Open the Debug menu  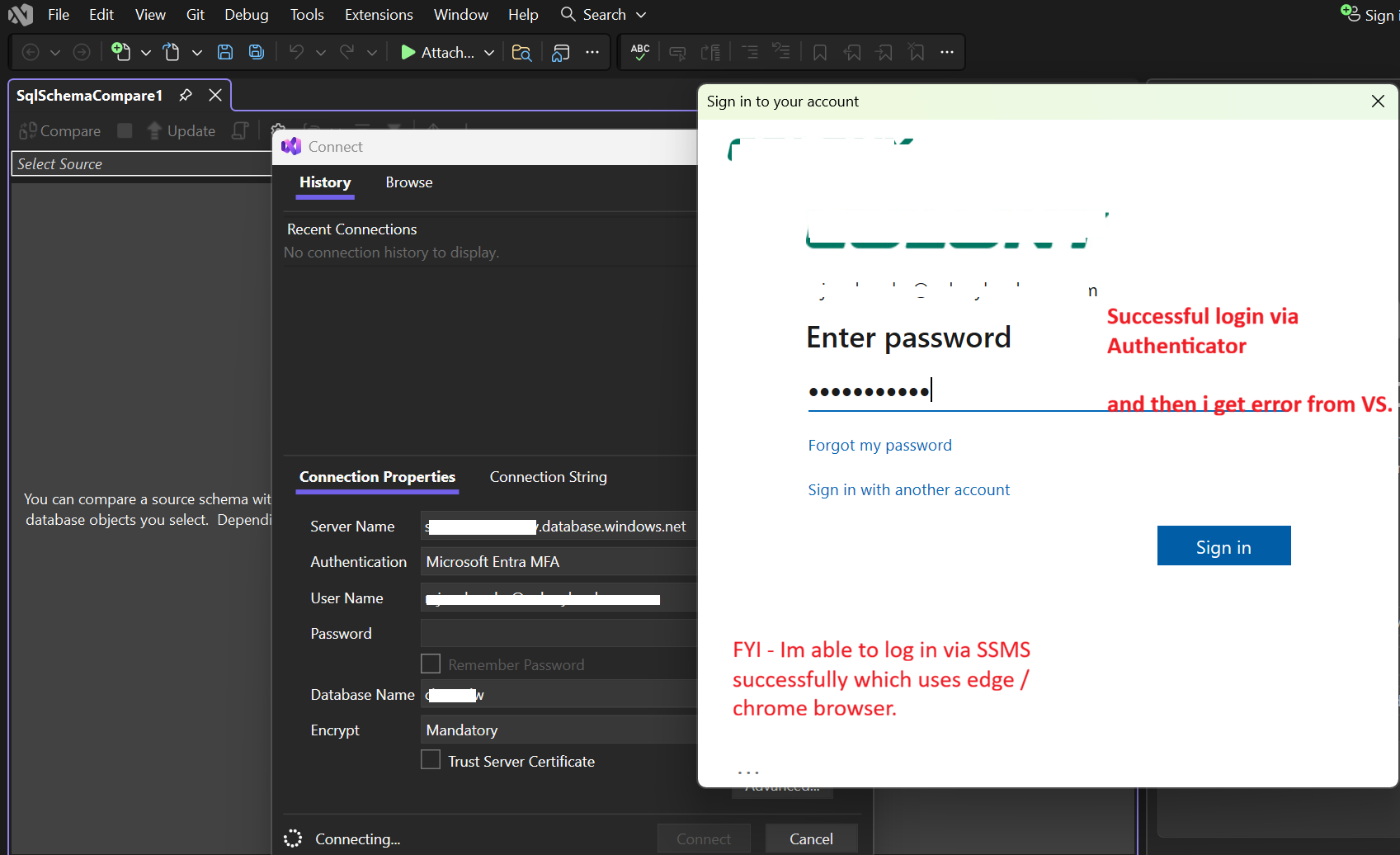[247, 14]
